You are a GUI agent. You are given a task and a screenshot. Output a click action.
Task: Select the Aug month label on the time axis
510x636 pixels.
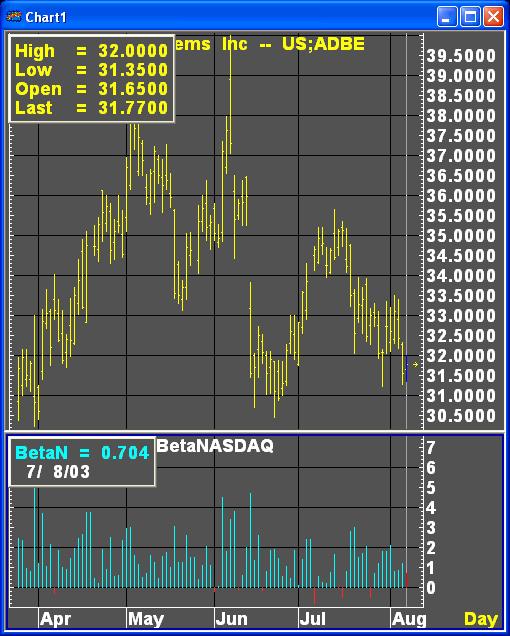pyautogui.click(x=409, y=619)
